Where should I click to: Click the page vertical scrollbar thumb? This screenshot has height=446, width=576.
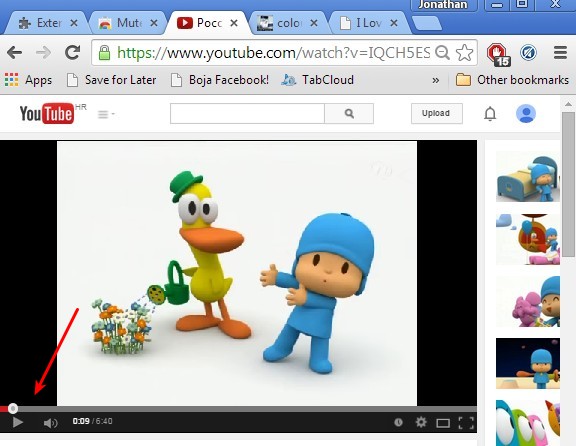[569, 184]
